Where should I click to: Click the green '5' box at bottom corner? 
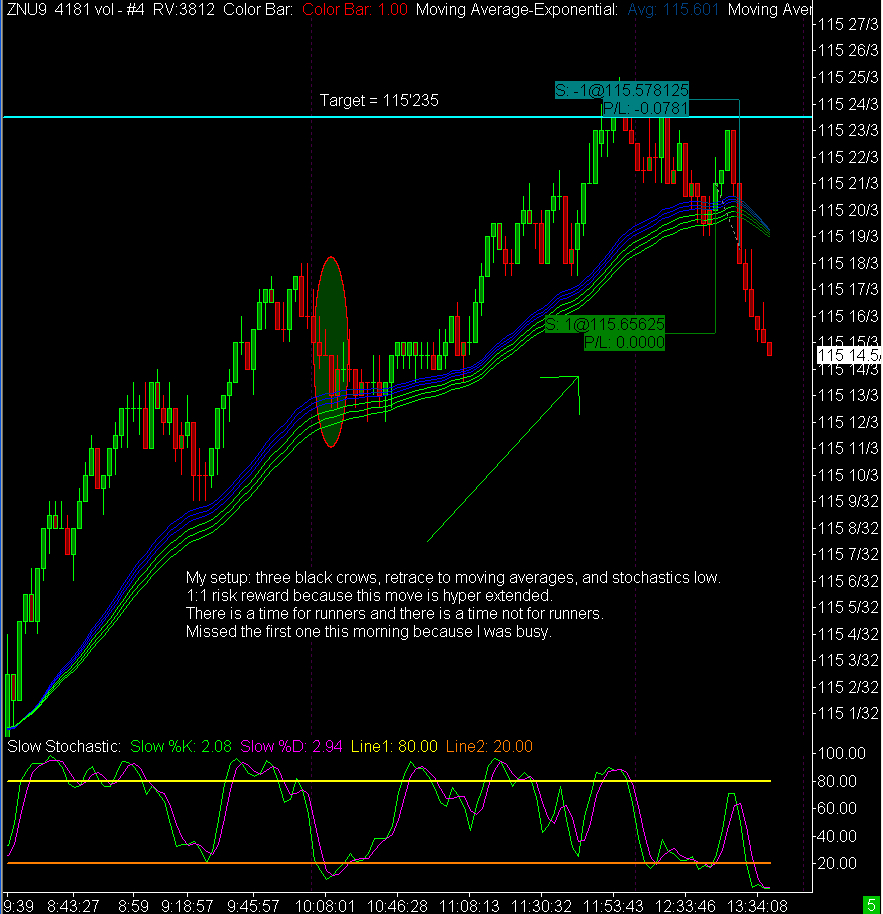point(871,905)
